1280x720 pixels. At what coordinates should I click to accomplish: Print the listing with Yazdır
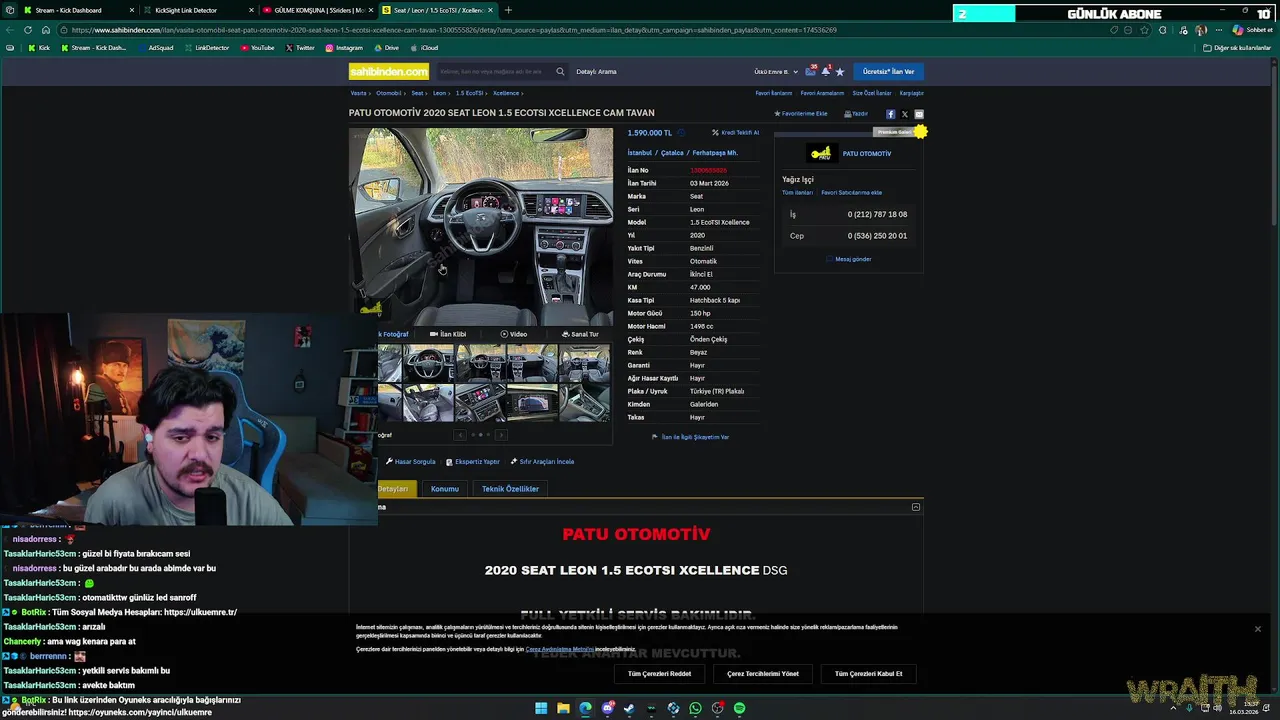pos(856,114)
